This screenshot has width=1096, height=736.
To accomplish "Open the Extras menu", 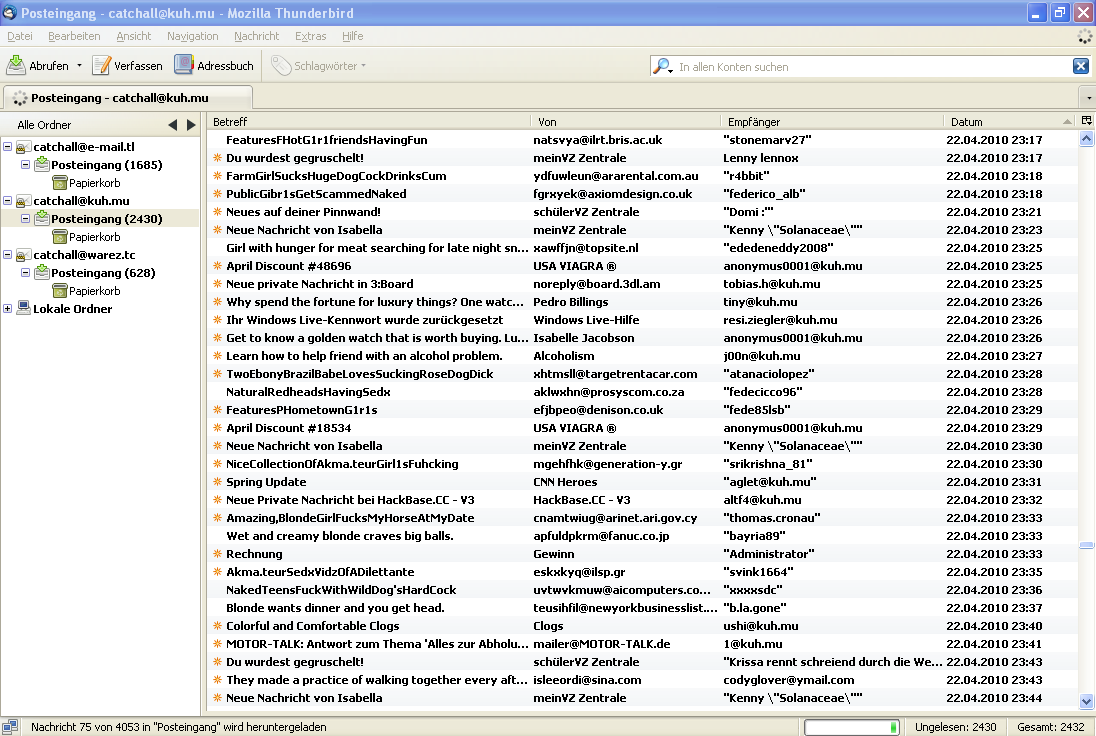I will (x=310, y=36).
